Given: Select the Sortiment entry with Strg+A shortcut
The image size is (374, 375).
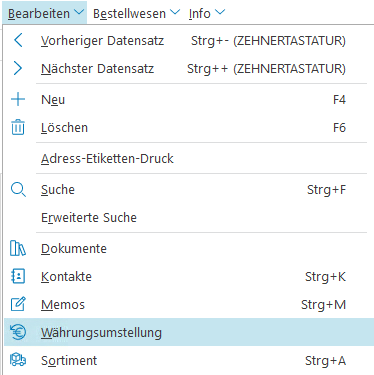Looking at the screenshot, I should pyautogui.click(x=189, y=360).
